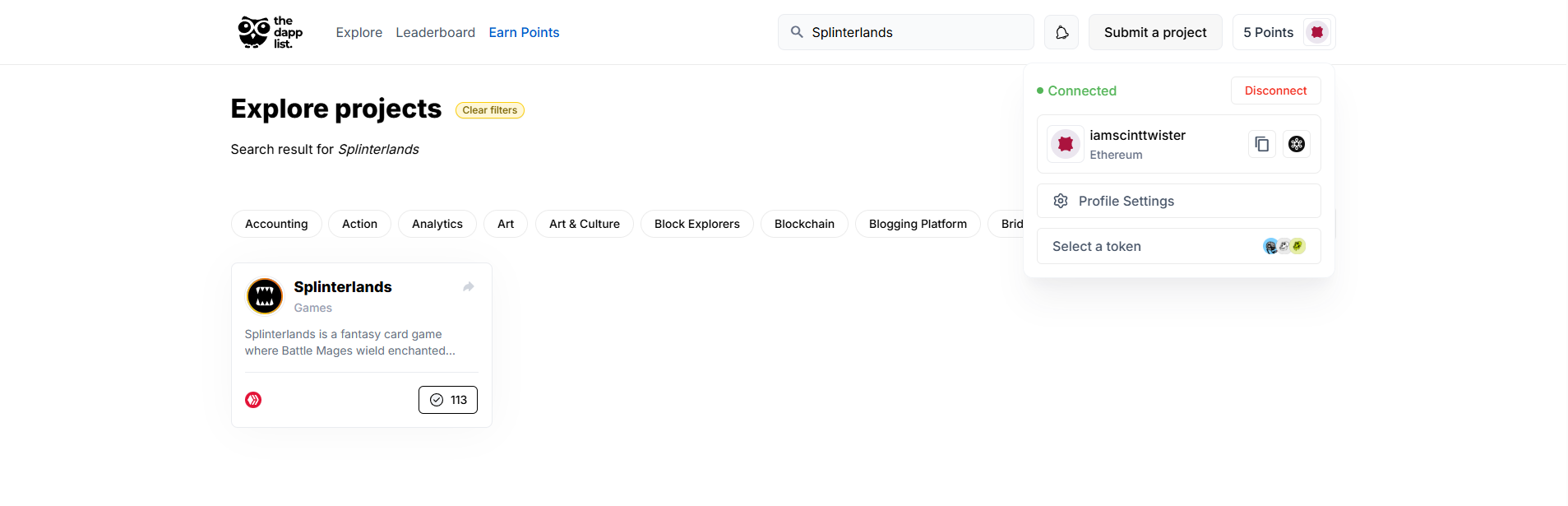Screen dimensions: 1568x506
Task: Click Clear filters badge
Action: pyautogui.click(x=490, y=110)
